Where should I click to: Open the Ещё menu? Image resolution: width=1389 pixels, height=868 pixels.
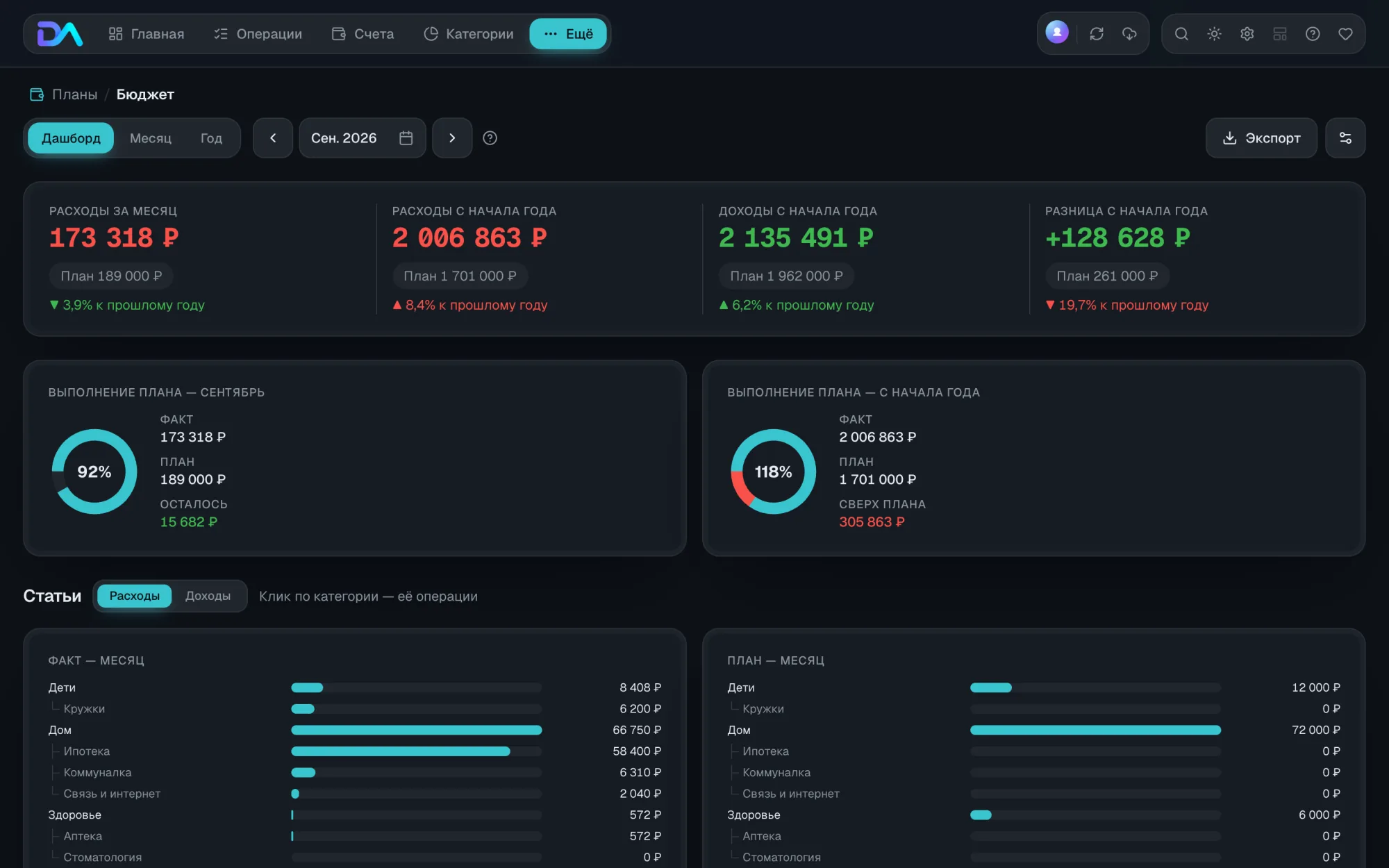(x=568, y=34)
